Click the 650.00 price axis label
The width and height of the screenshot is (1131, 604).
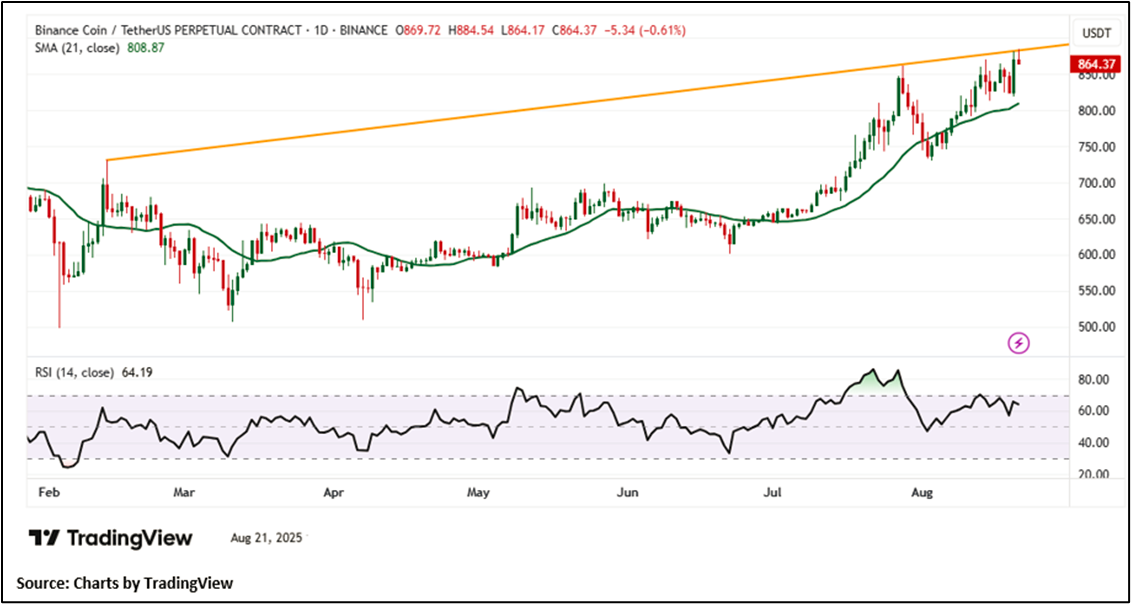(x=1095, y=219)
